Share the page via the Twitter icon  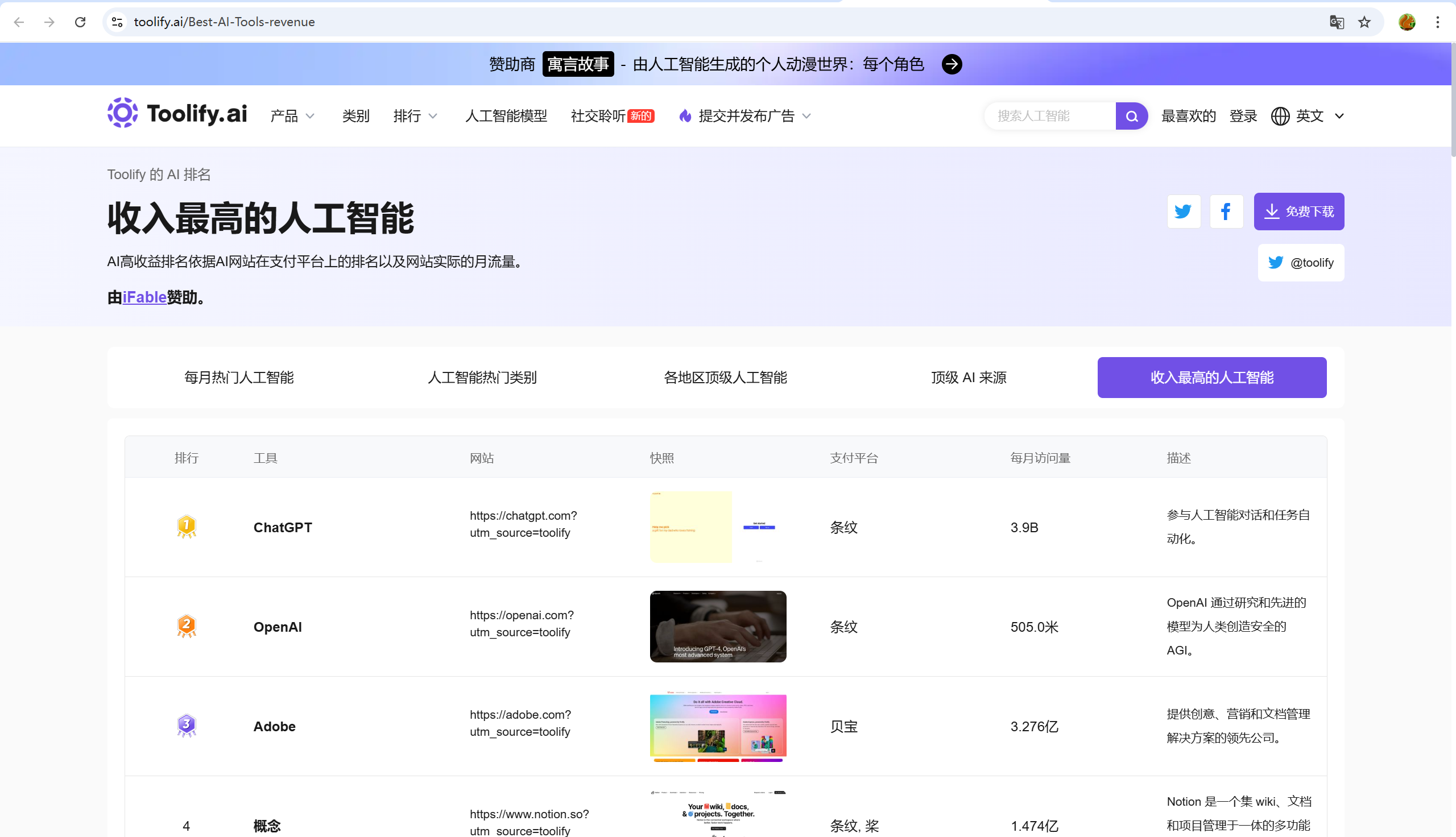click(1183, 211)
